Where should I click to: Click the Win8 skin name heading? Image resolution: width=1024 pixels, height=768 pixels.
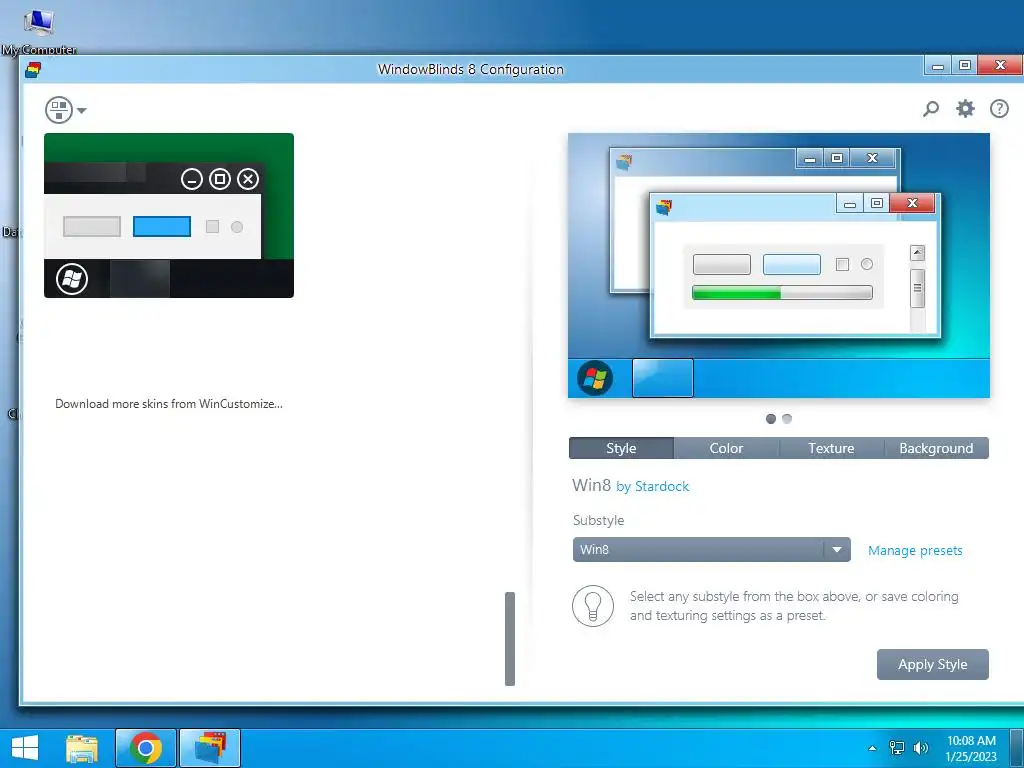592,485
